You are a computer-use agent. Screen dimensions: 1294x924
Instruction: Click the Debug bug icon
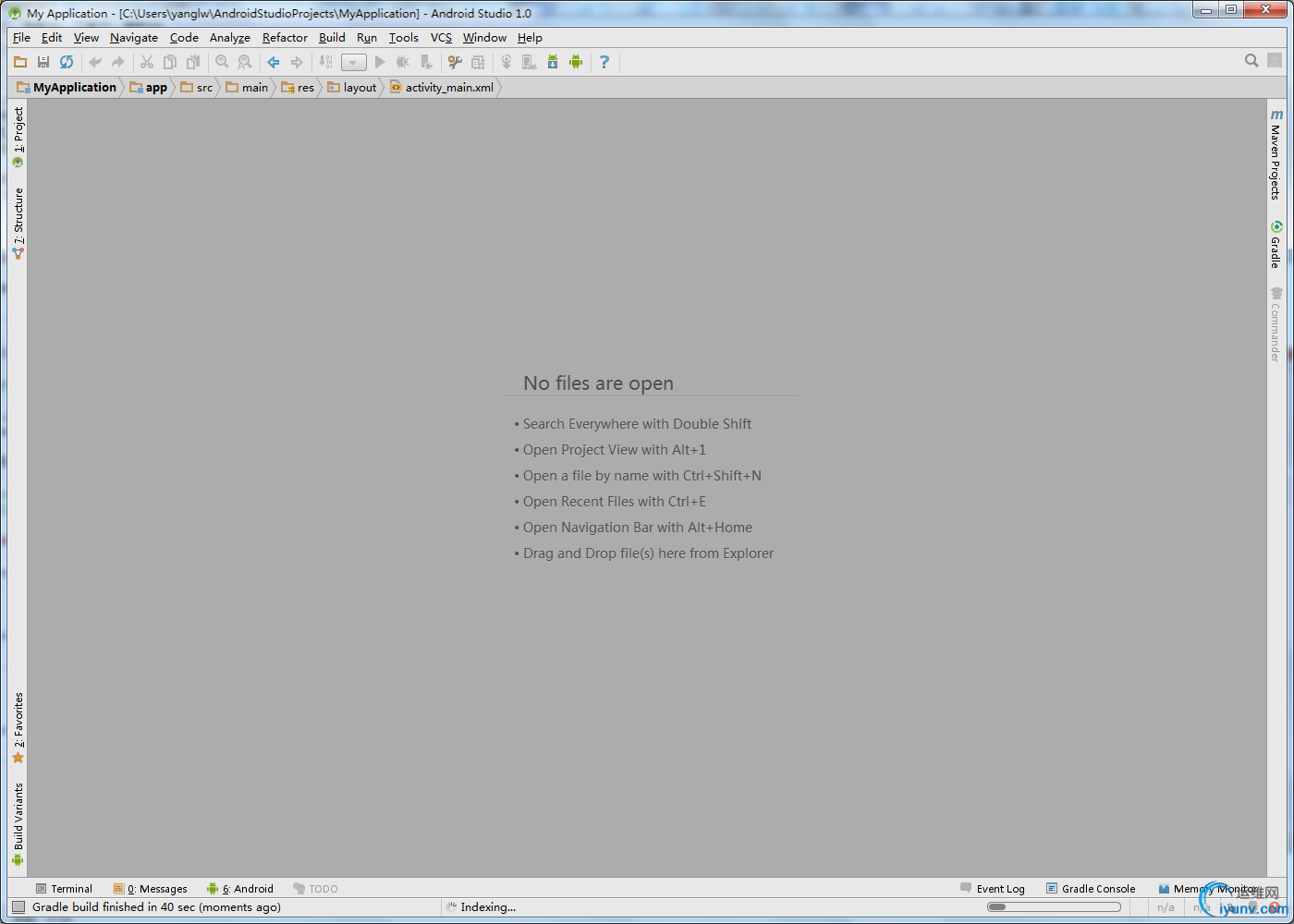(x=403, y=62)
